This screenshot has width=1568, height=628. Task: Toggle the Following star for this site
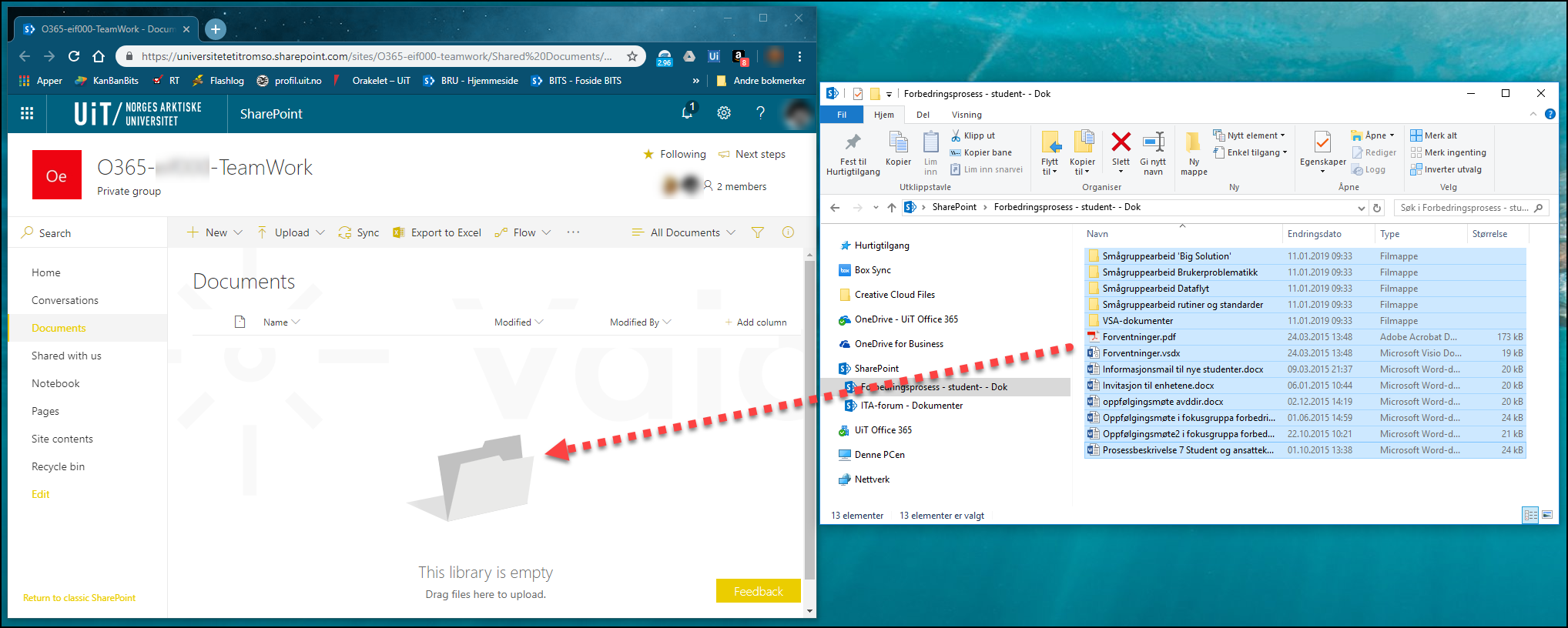pos(648,154)
